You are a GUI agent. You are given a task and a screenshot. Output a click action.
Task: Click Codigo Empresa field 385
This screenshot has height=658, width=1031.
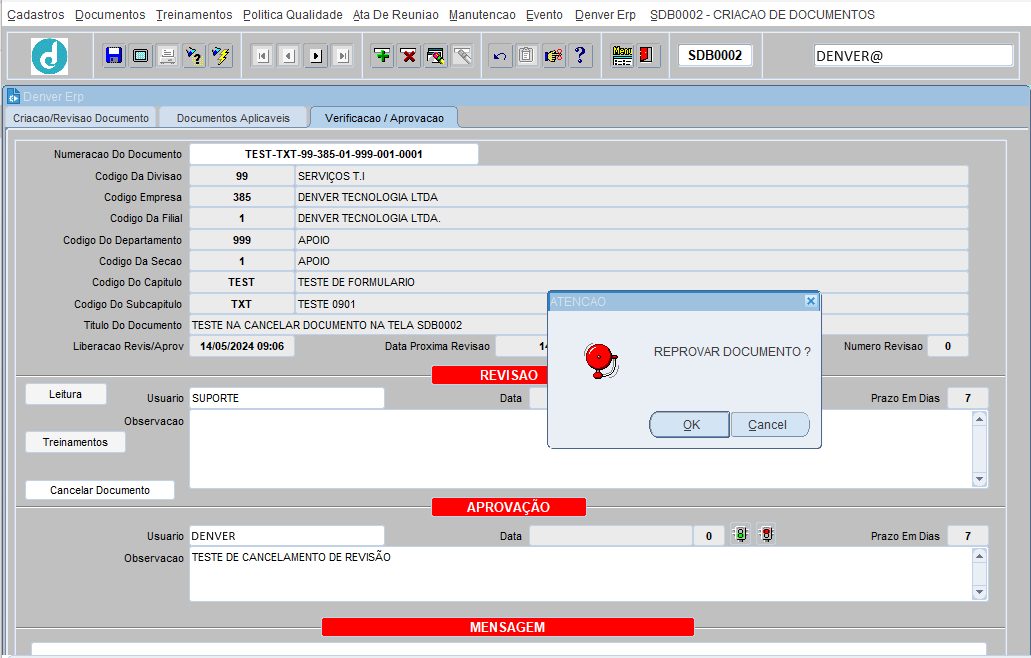242,197
